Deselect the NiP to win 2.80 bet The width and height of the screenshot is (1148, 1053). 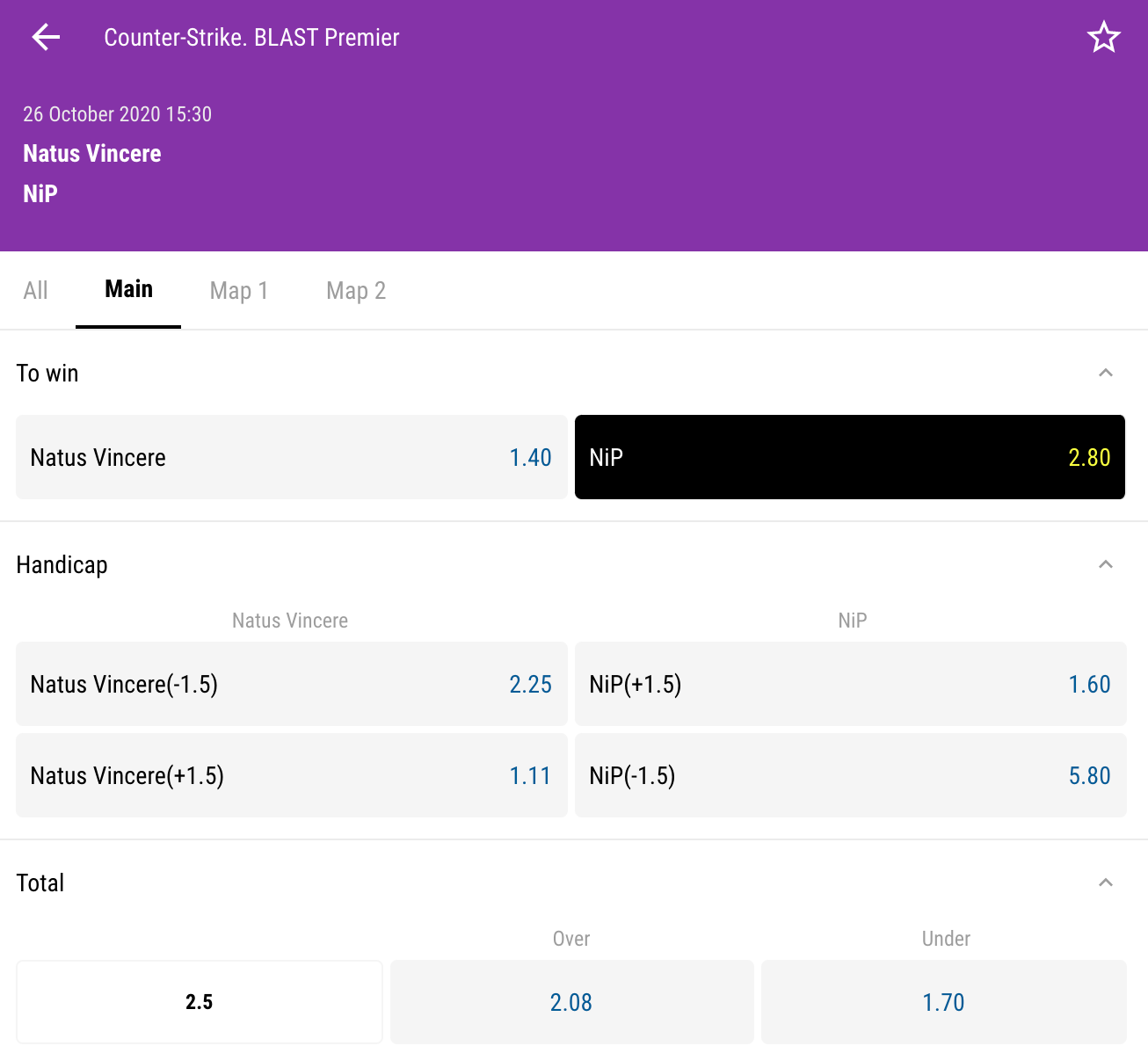click(x=850, y=457)
